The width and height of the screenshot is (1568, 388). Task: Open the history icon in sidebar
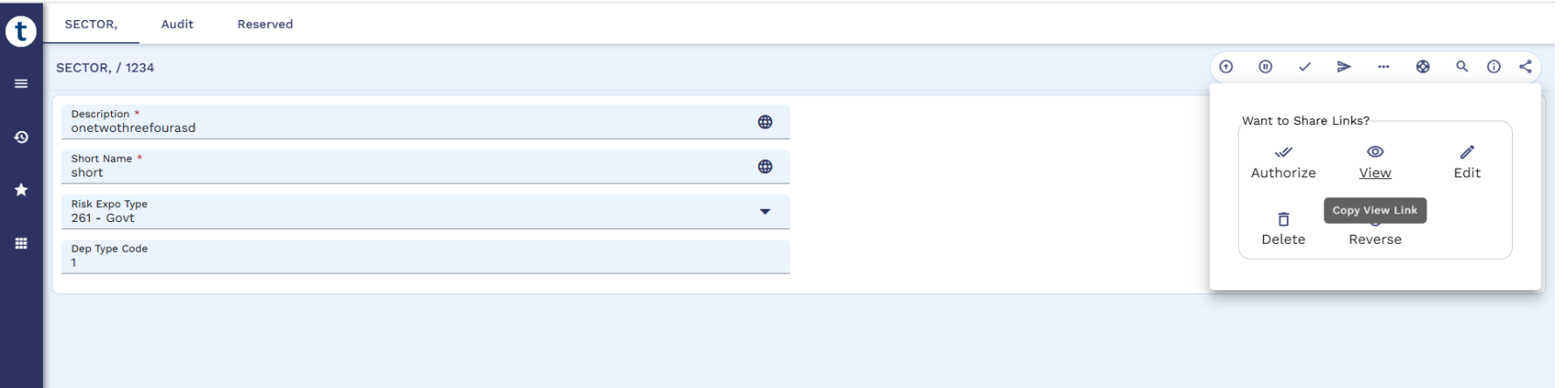click(21, 137)
